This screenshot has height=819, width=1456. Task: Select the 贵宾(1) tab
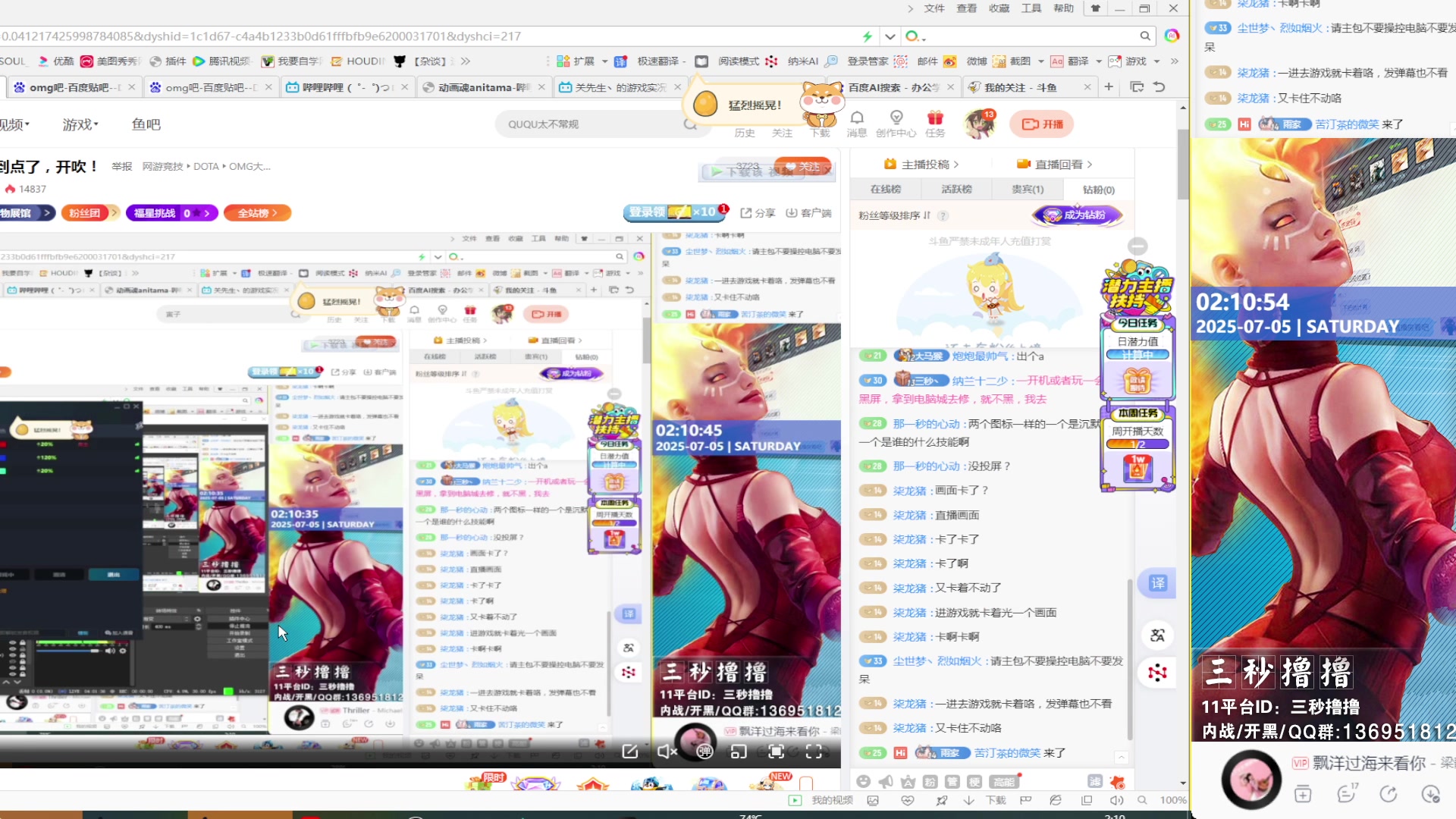[1028, 190]
